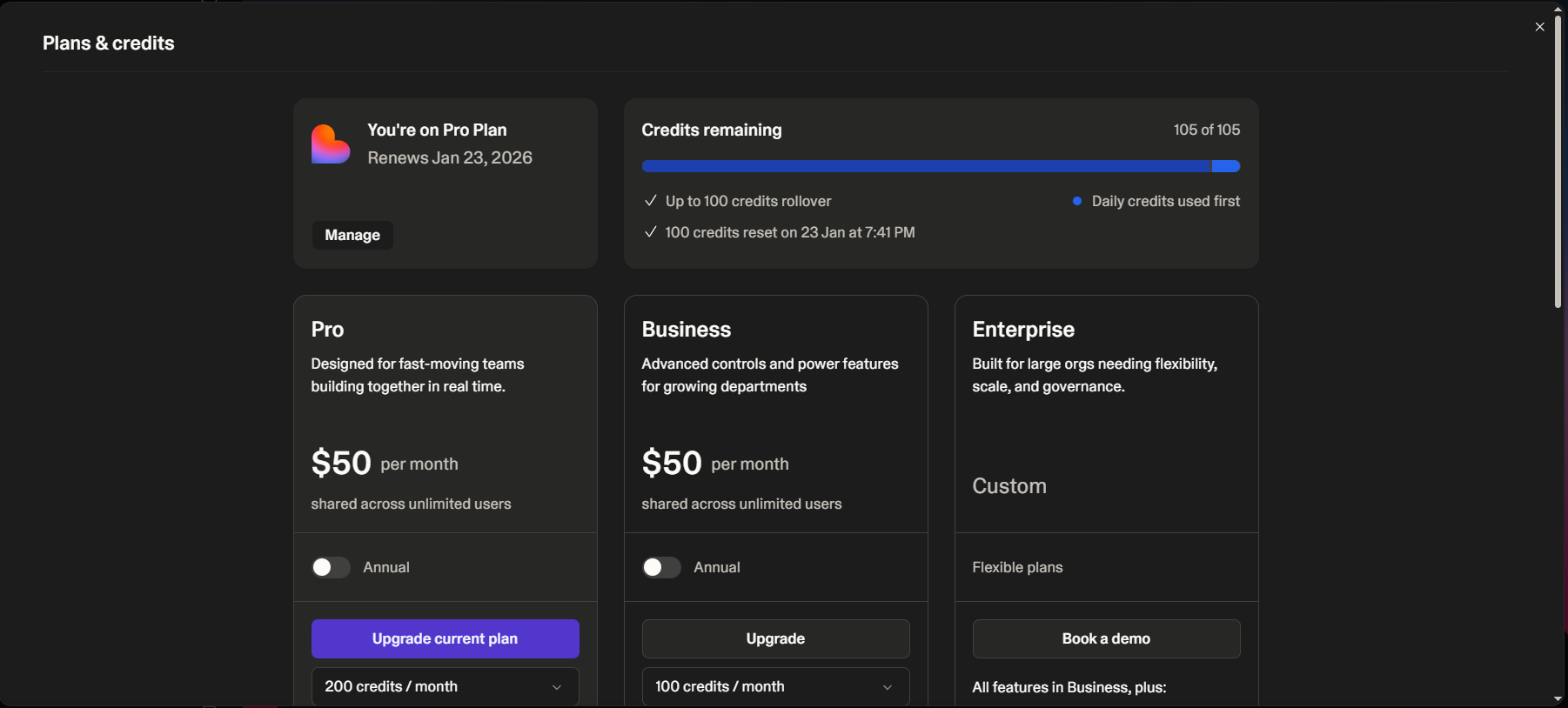Image resolution: width=1568 pixels, height=708 pixels.
Task: Toggle Annual billing for the Business plan
Action: [661, 567]
